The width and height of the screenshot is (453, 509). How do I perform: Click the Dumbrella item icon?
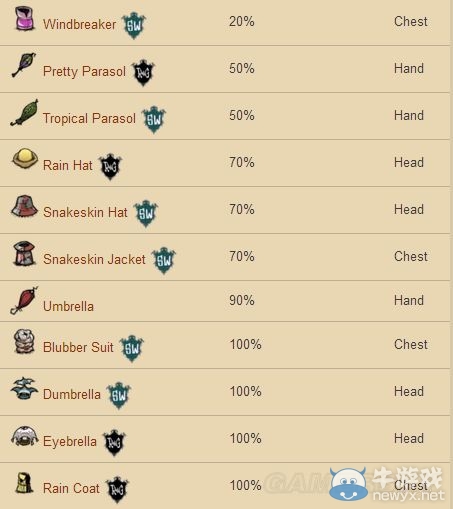[24, 388]
